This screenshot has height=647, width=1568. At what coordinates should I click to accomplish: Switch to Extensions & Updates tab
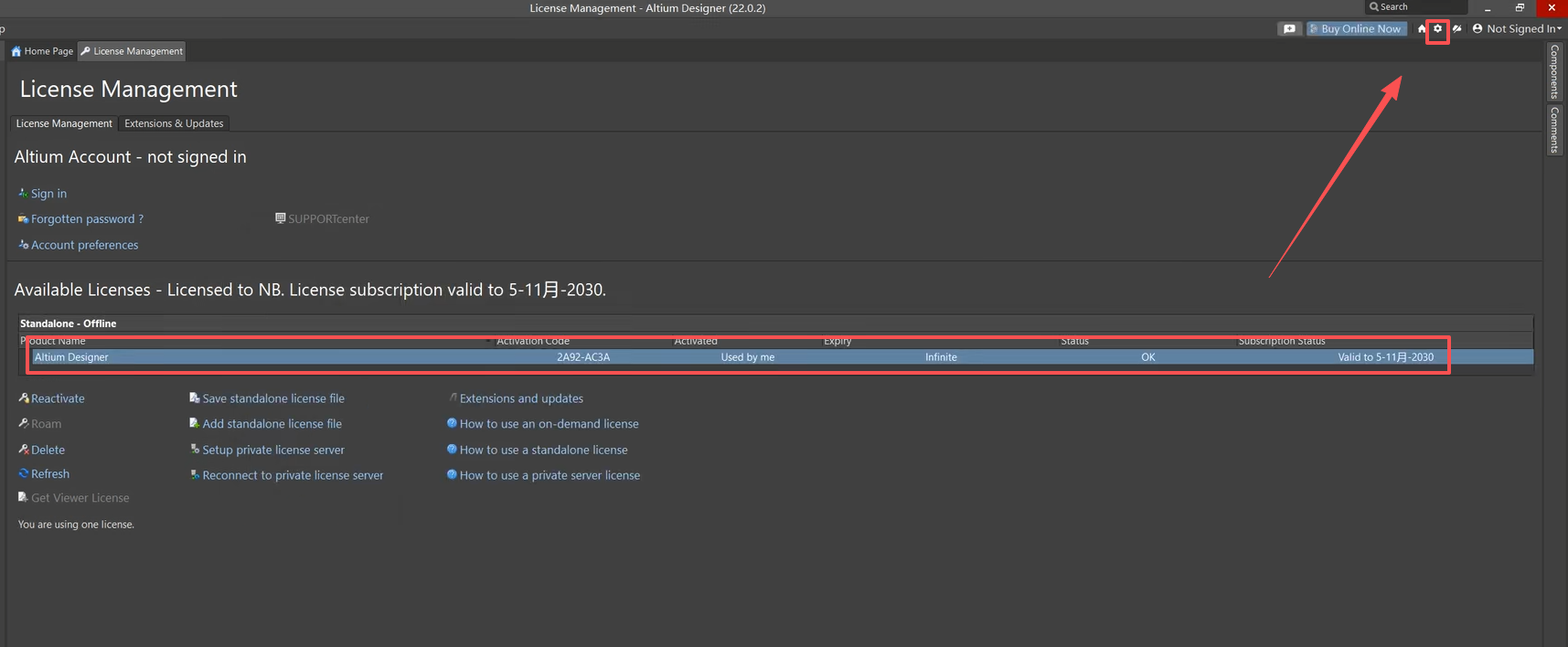[174, 123]
